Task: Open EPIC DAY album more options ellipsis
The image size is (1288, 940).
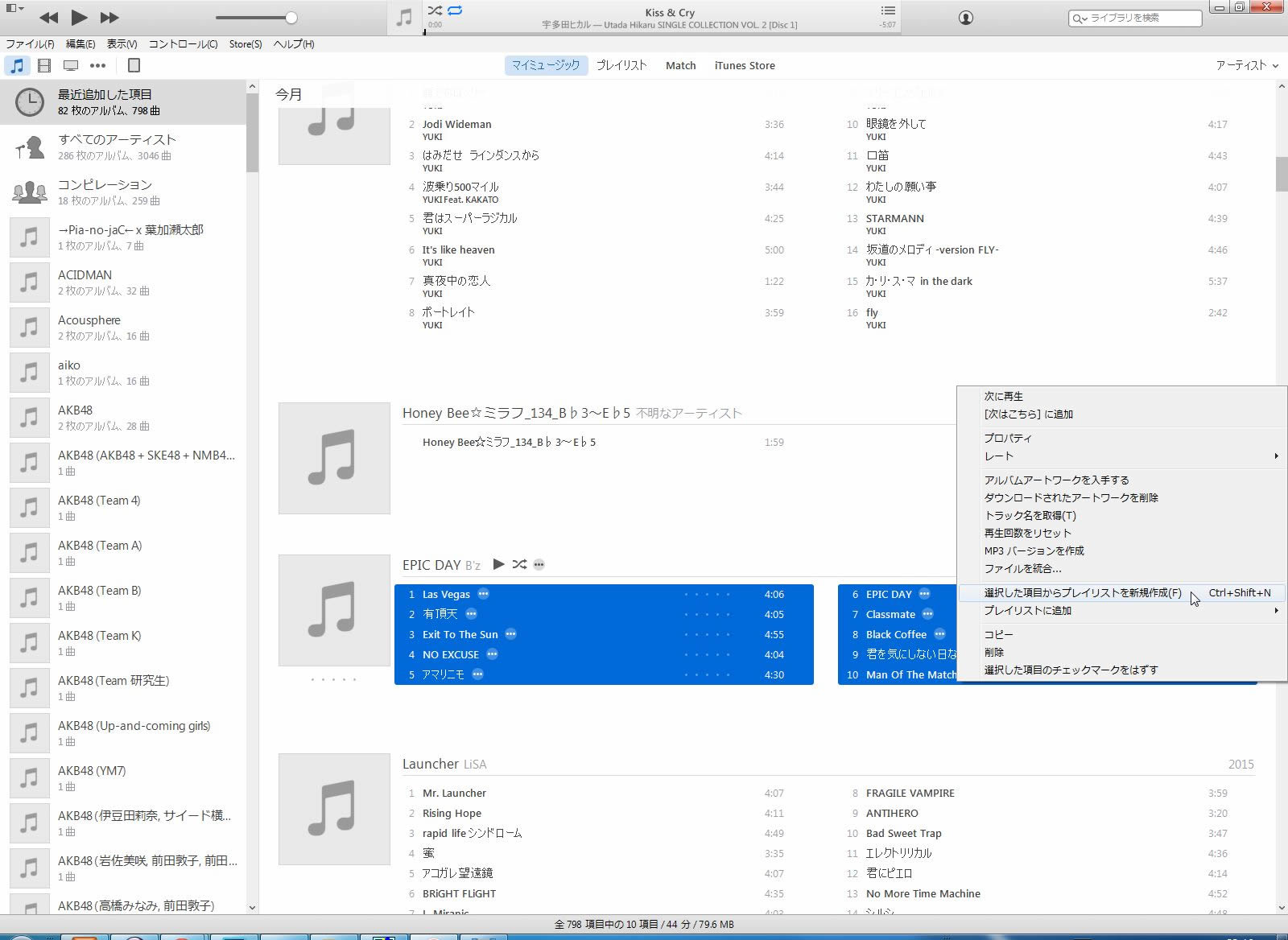Action: coord(539,565)
